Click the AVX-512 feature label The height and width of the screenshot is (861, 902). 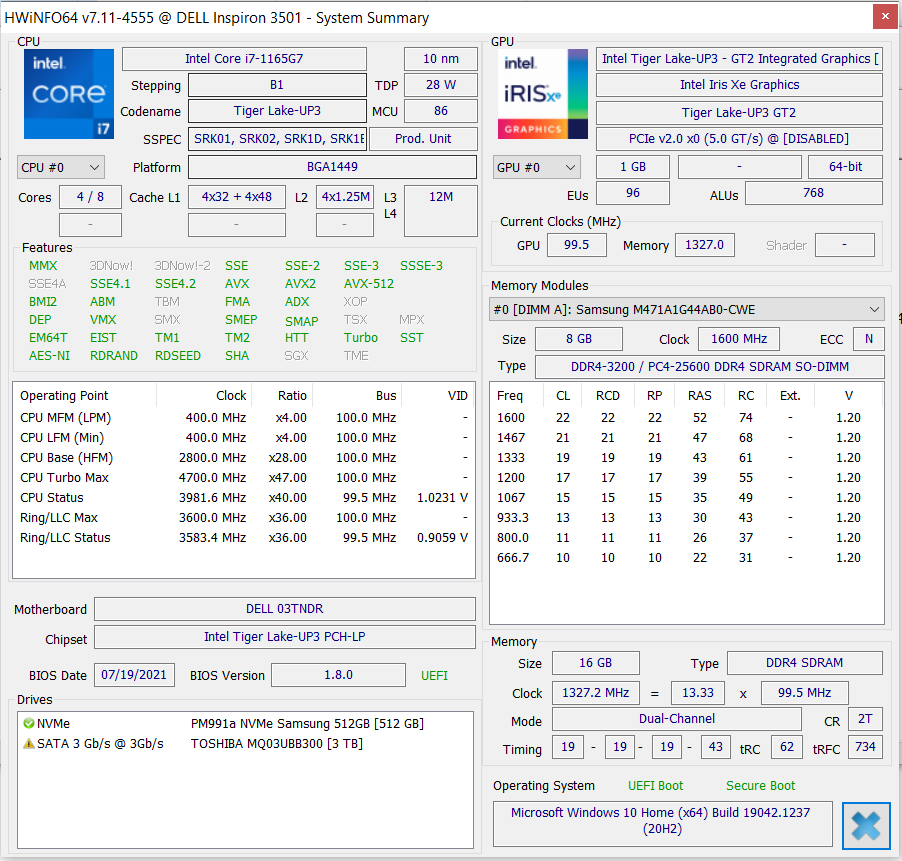pos(369,284)
